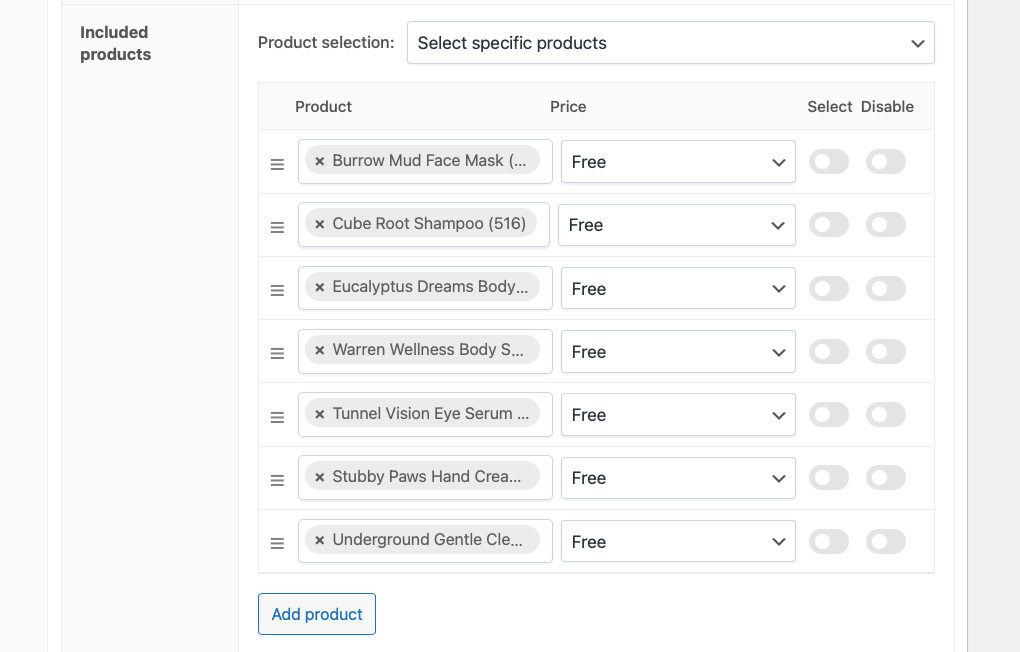Remove the Eucalyptus Dreams Body product tag

pos(319,287)
